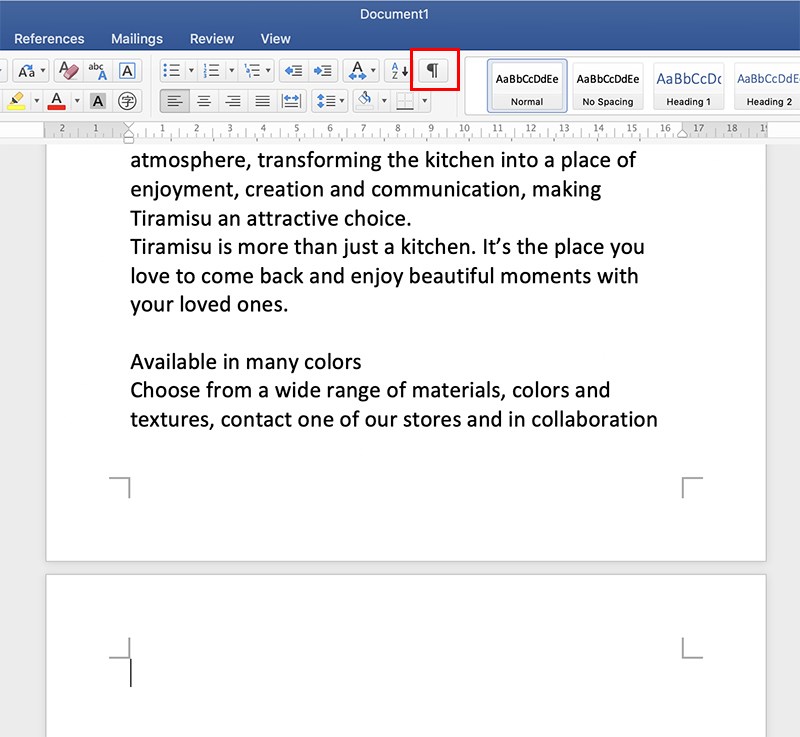Open the References ribbon tab
Screen dimensions: 800x737
tap(49, 39)
